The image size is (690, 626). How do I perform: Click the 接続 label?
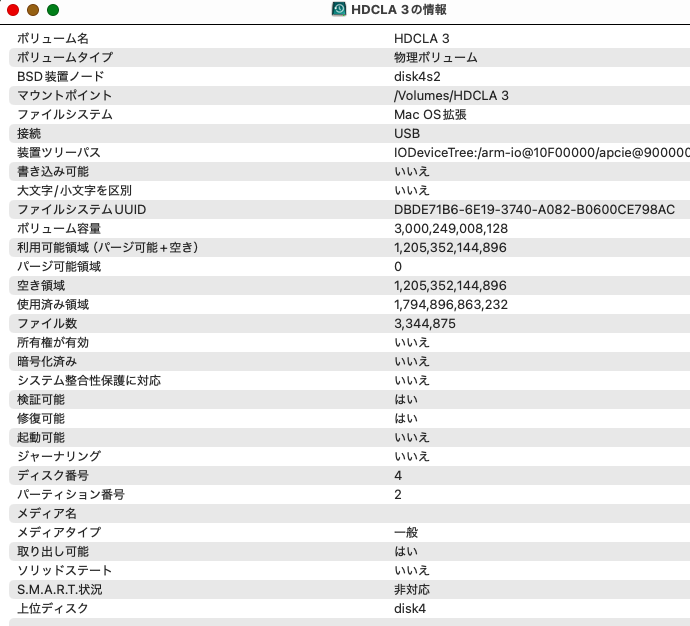(x=29, y=133)
